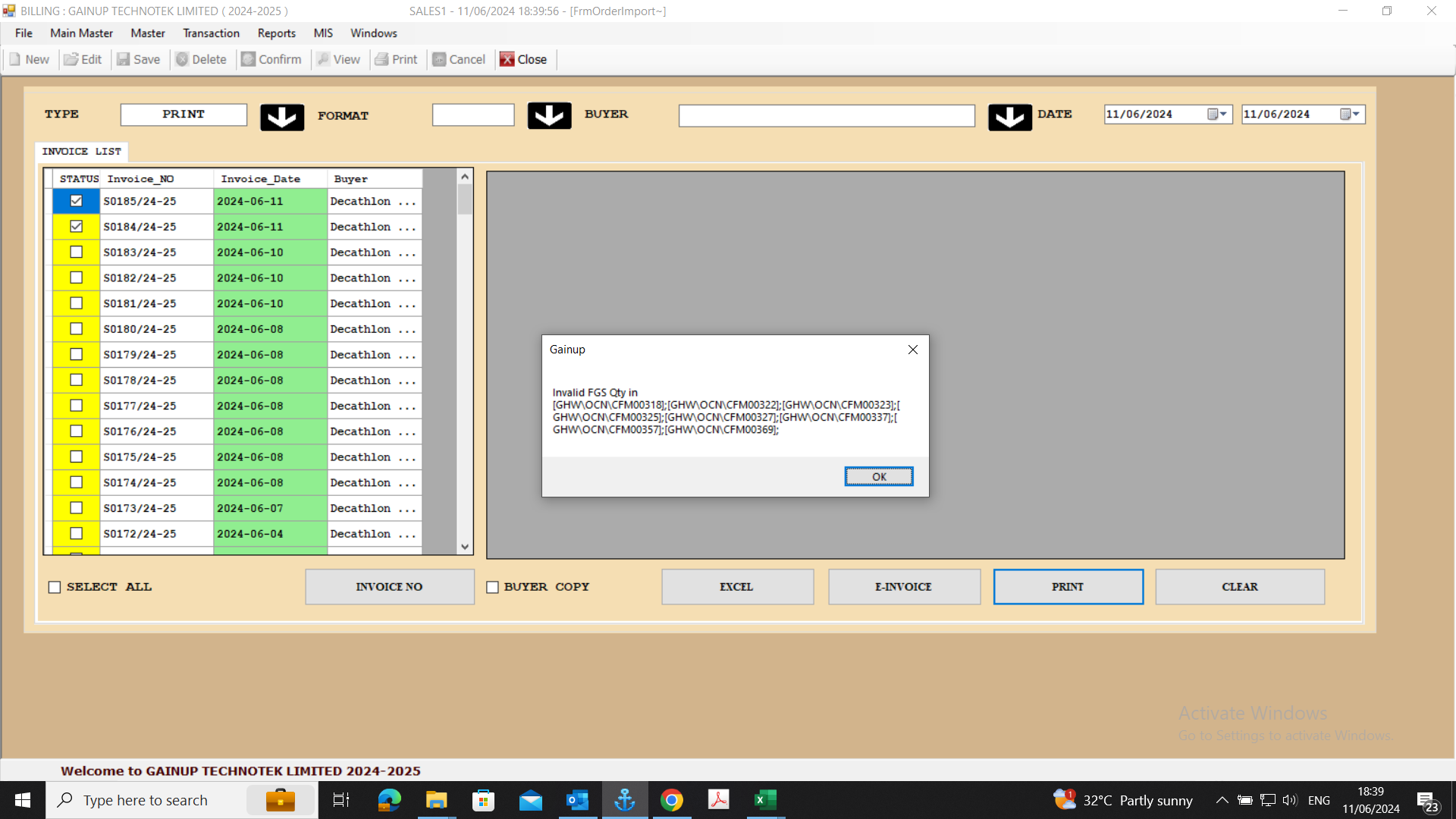
Task: Open Chrome from the taskbar
Action: pos(671,800)
